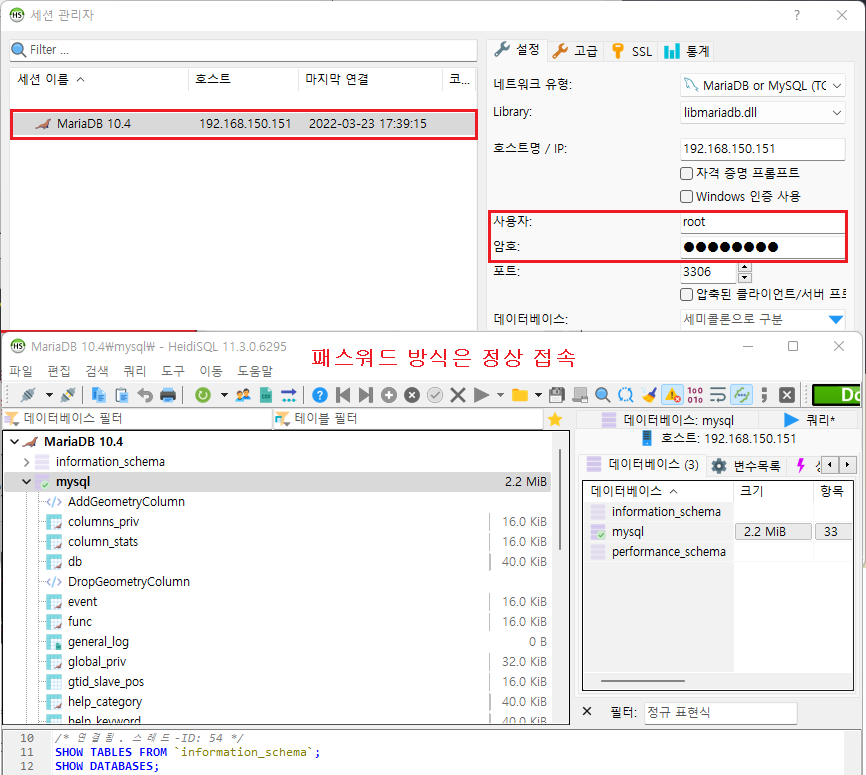Viewport: 866px width, 775px height.
Task: Click the print icon in toolbar
Action: [168, 395]
